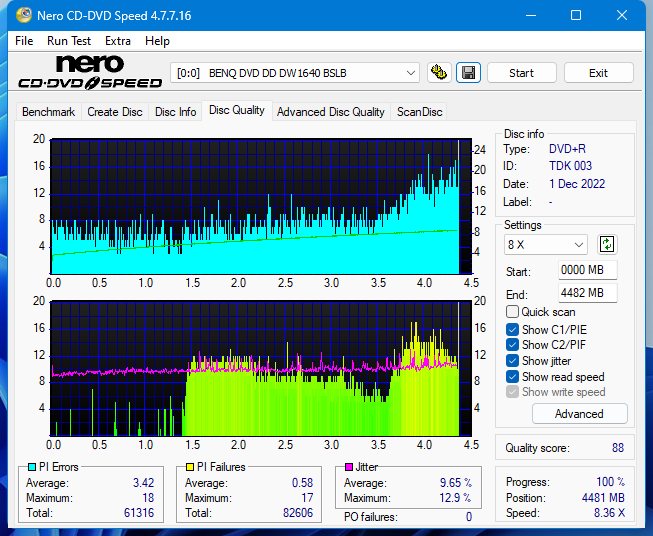
Task: Switch to the Benchmark tab
Action: pyautogui.click(x=48, y=112)
